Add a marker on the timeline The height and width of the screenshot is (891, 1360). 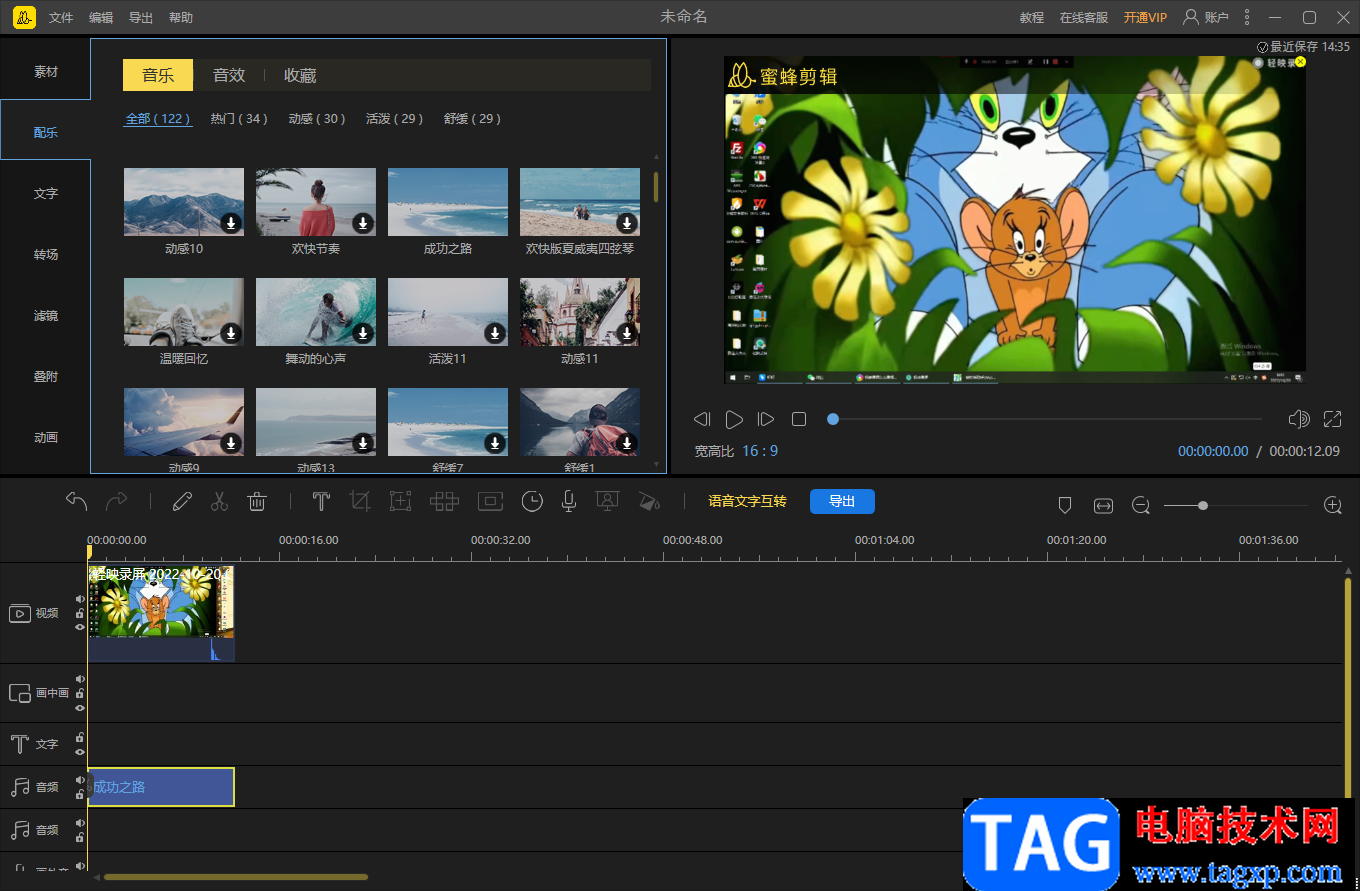1065,506
